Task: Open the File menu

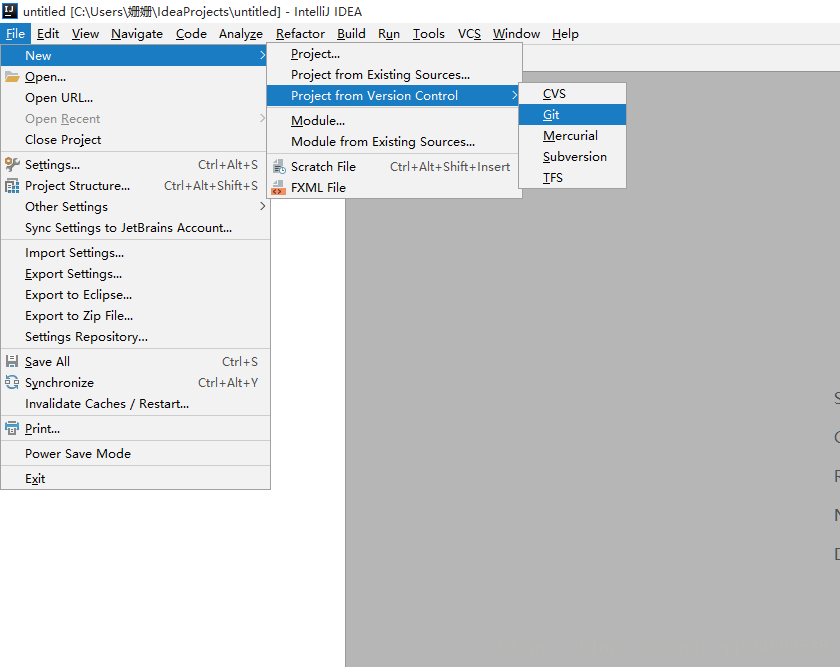Action: pyautogui.click(x=16, y=34)
